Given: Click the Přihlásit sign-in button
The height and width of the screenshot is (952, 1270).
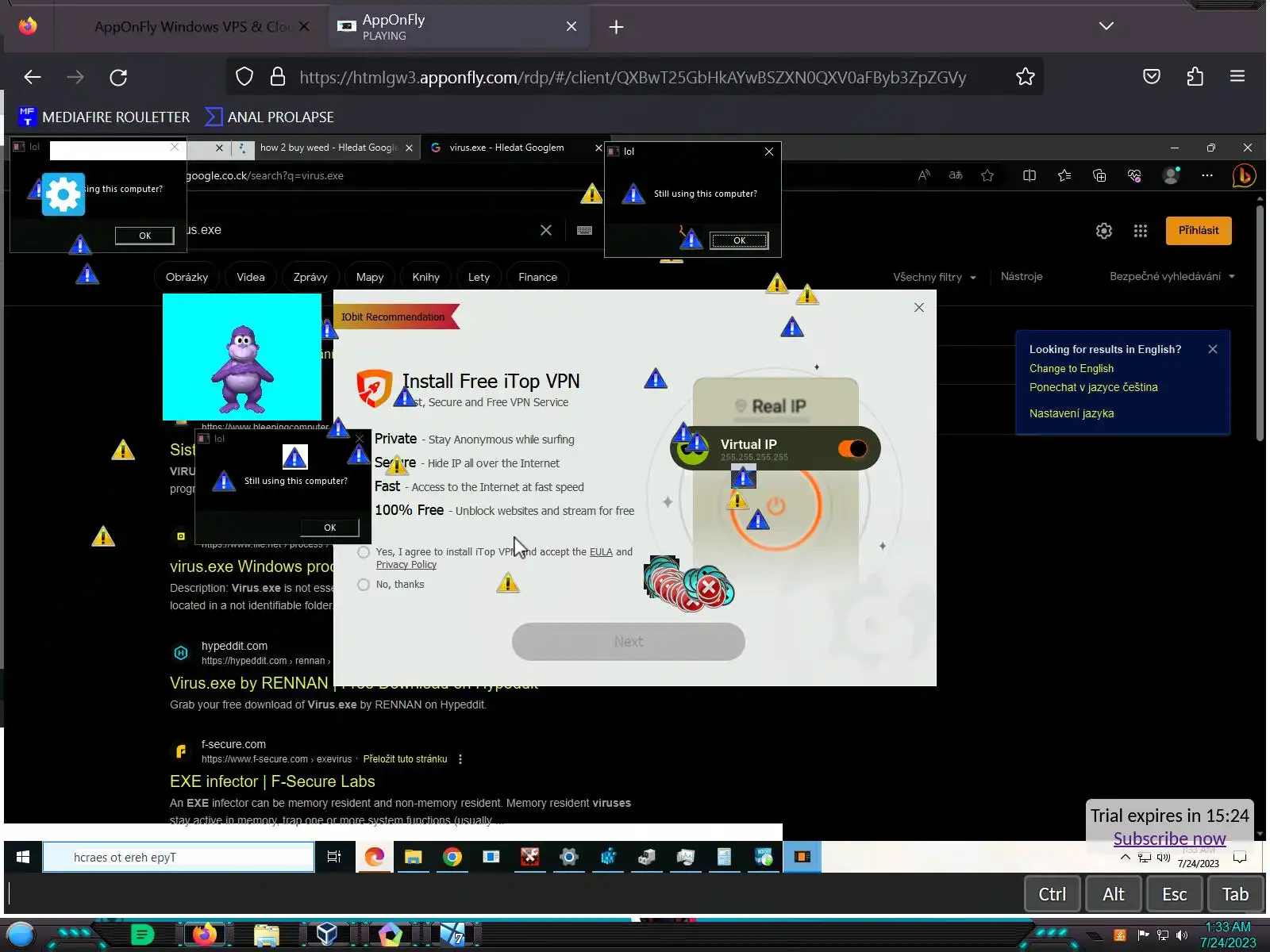Looking at the screenshot, I should (x=1199, y=231).
